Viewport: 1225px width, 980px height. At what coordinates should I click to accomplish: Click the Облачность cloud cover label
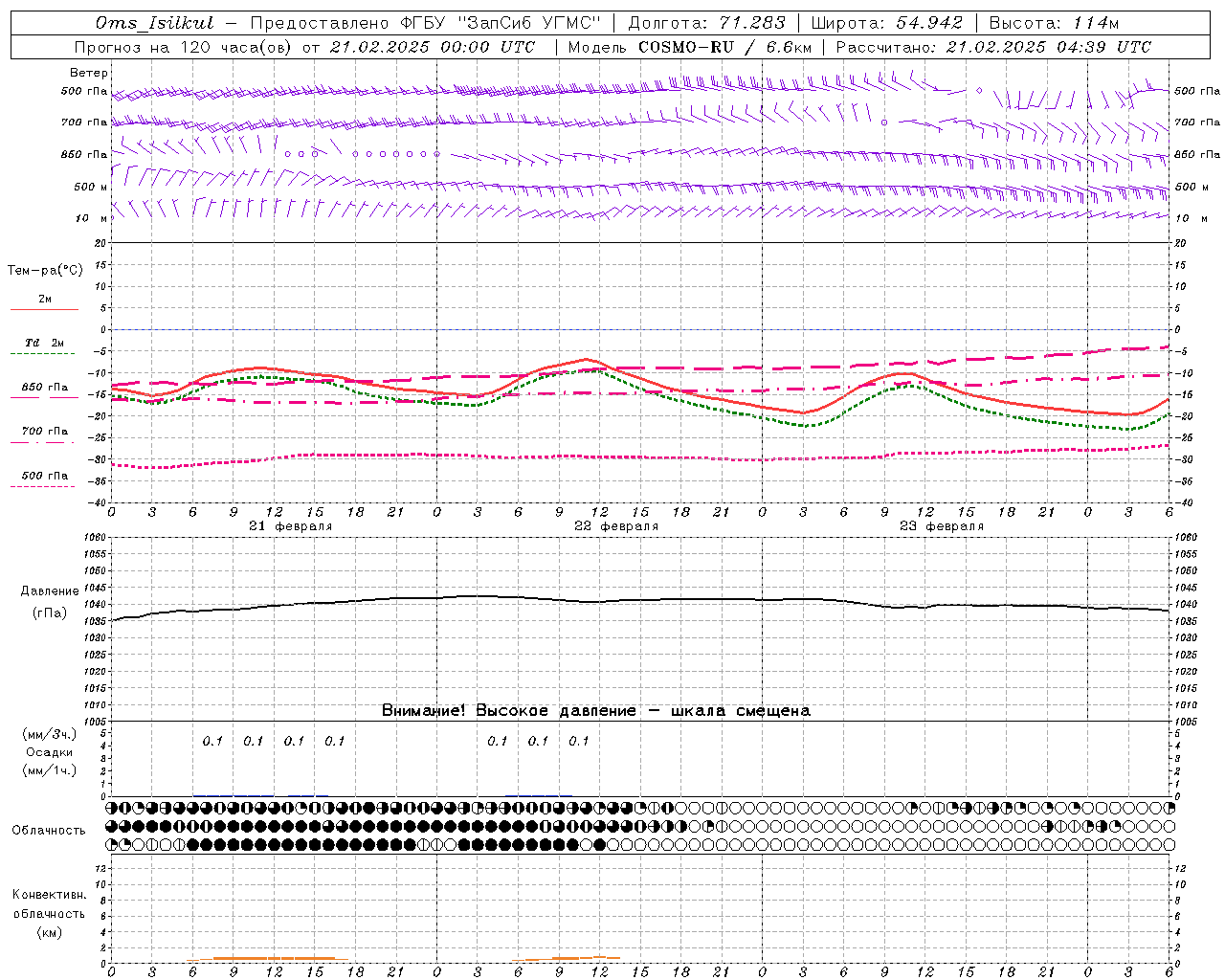point(49,831)
